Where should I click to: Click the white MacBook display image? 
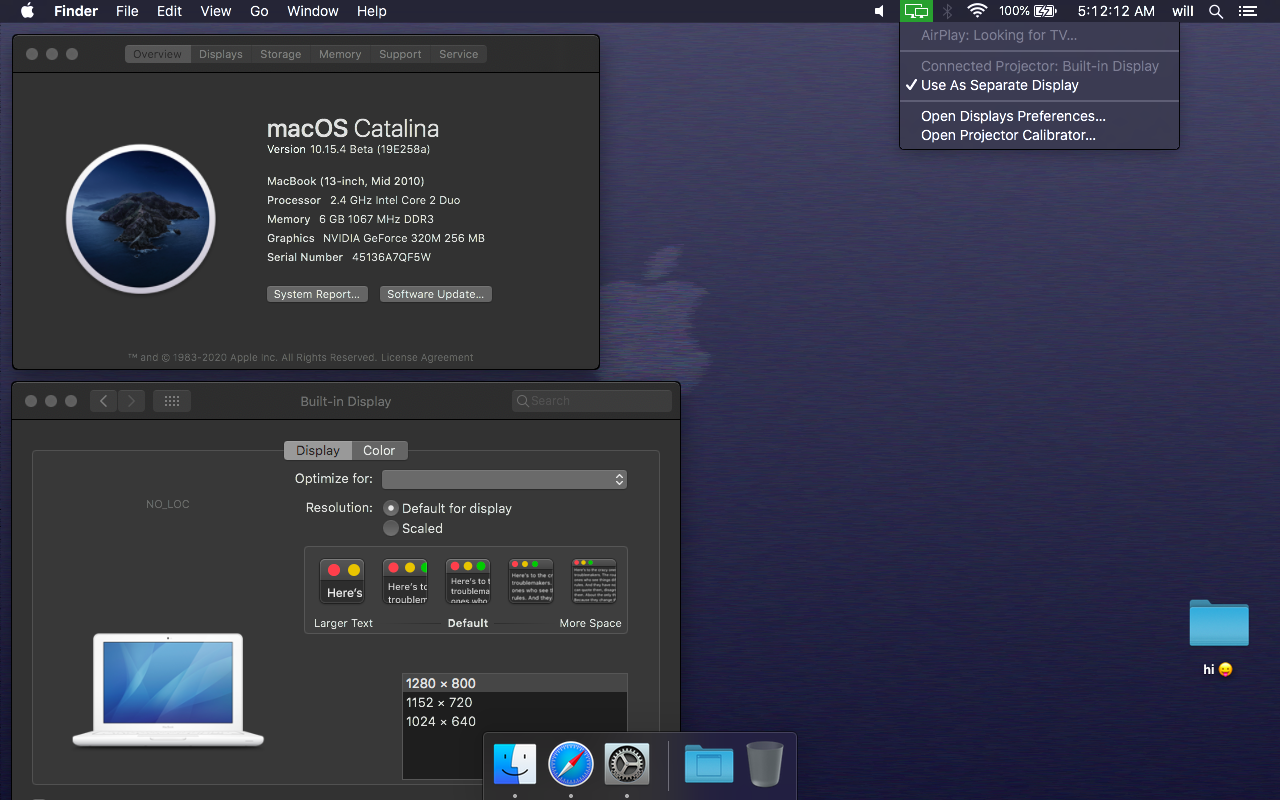pos(168,690)
